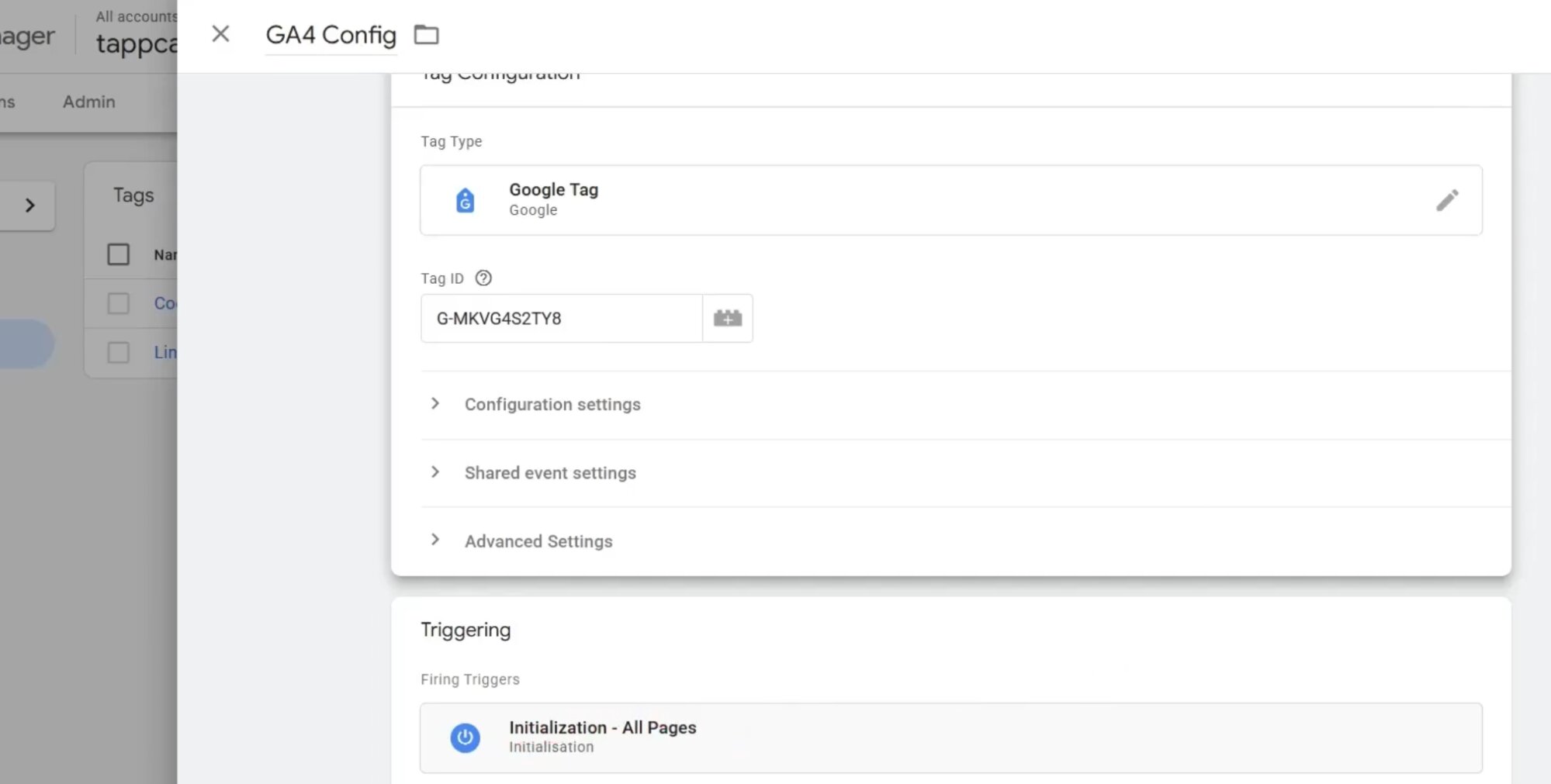This screenshot has width=1551, height=784.
Task: Click the Tag ID help question icon
Action: click(x=483, y=278)
